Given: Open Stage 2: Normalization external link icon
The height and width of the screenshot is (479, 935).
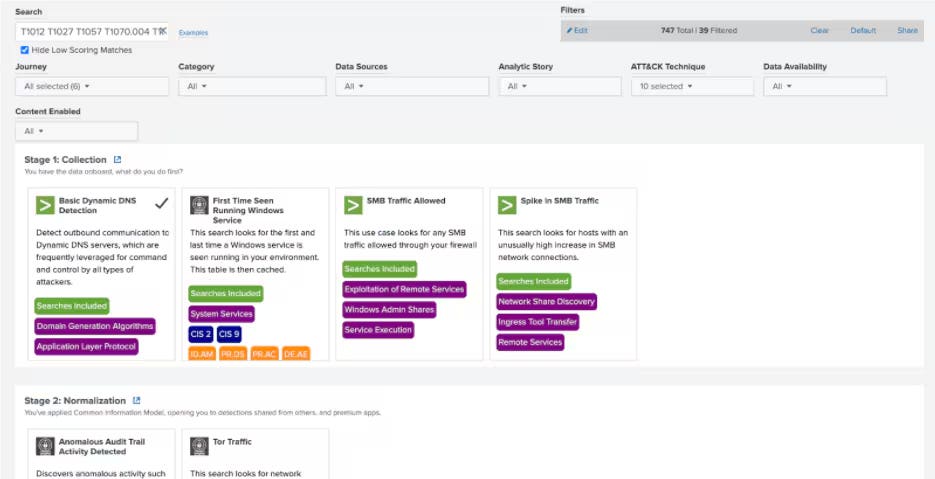Looking at the screenshot, I should 137,401.
